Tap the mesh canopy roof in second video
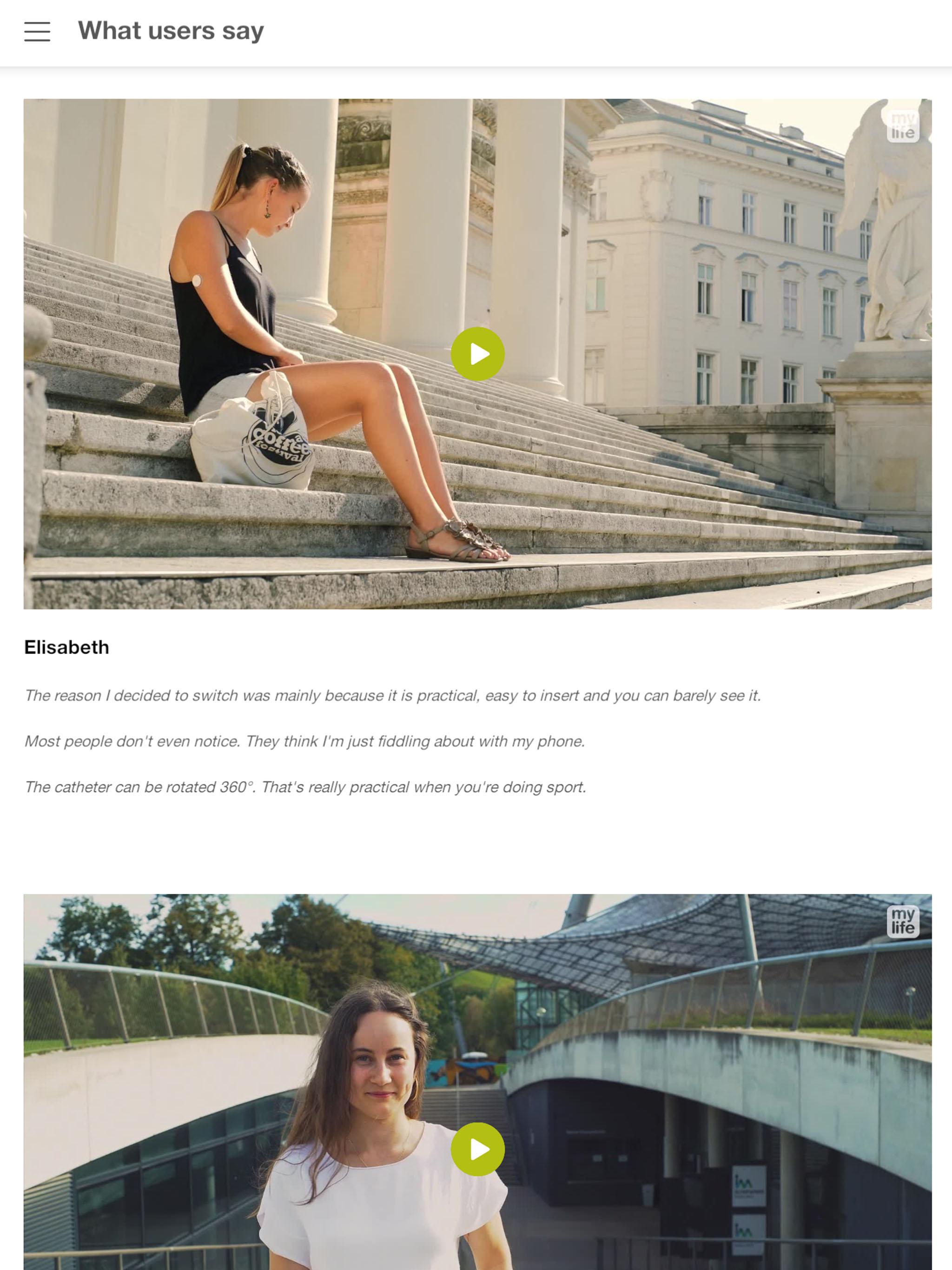 coord(661,942)
